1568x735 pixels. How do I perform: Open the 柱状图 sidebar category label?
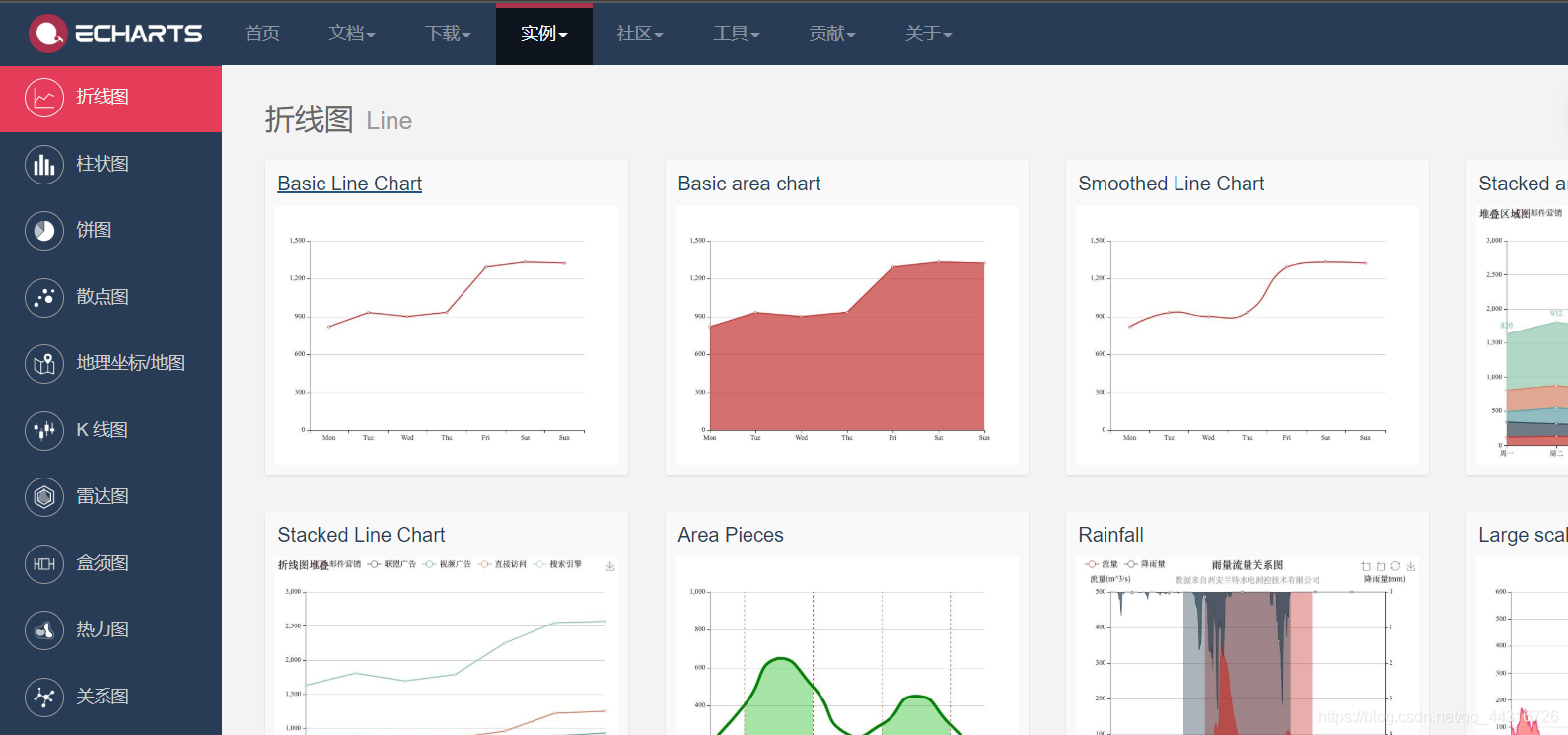(x=103, y=164)
